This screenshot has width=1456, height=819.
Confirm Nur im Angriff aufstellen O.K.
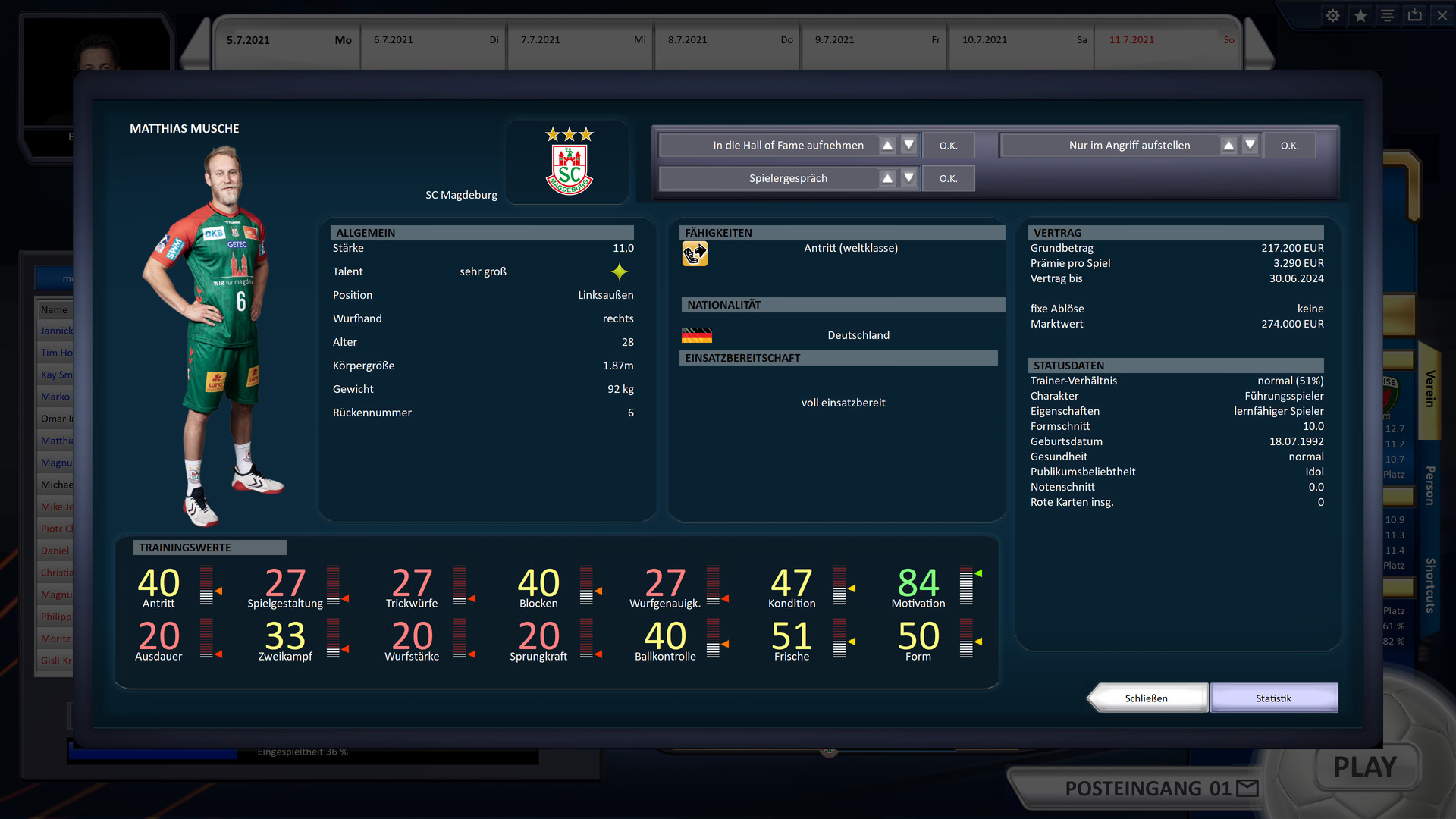coord(1289,146)
